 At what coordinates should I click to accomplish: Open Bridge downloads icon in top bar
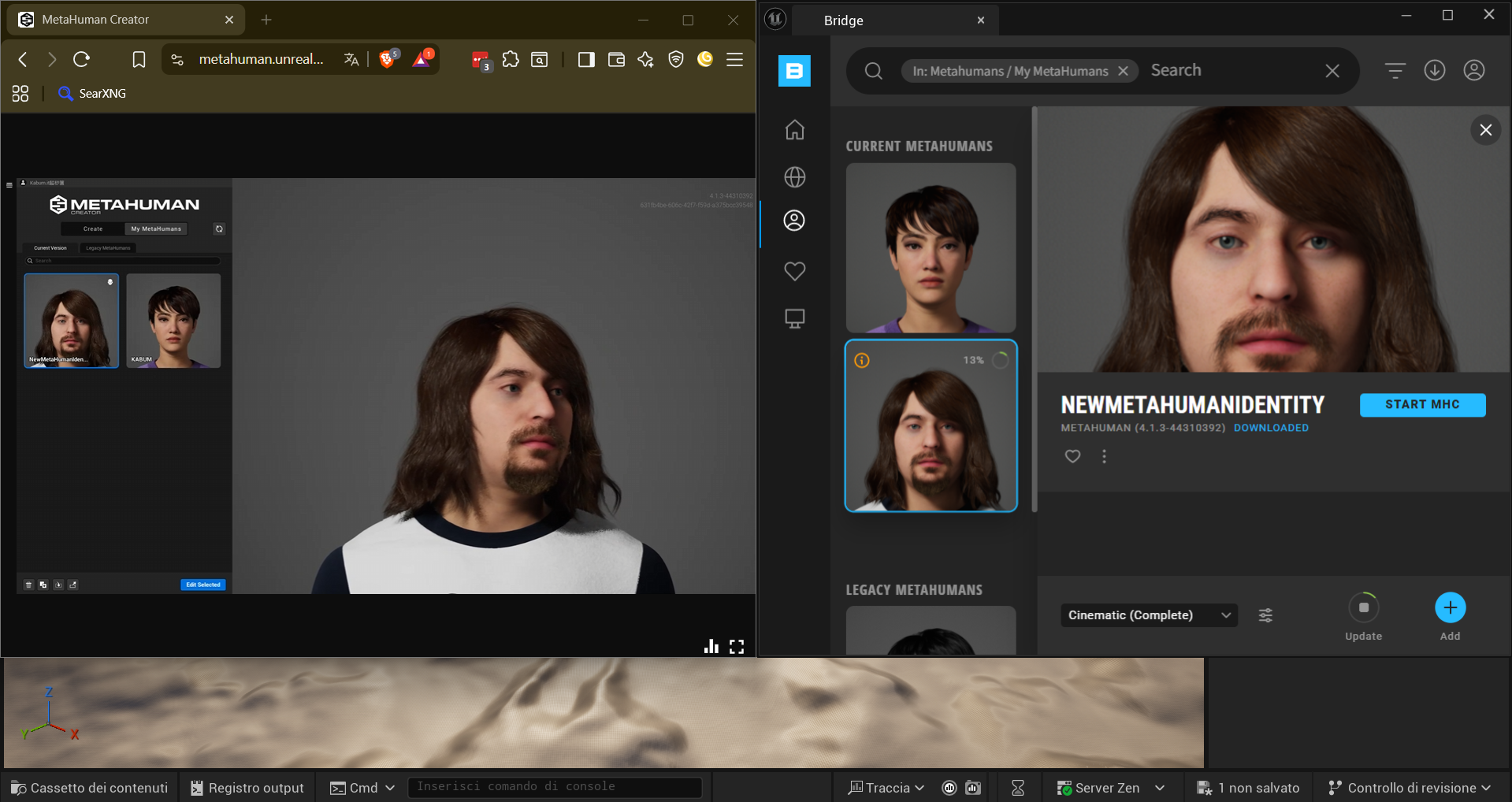point(1434,71)
